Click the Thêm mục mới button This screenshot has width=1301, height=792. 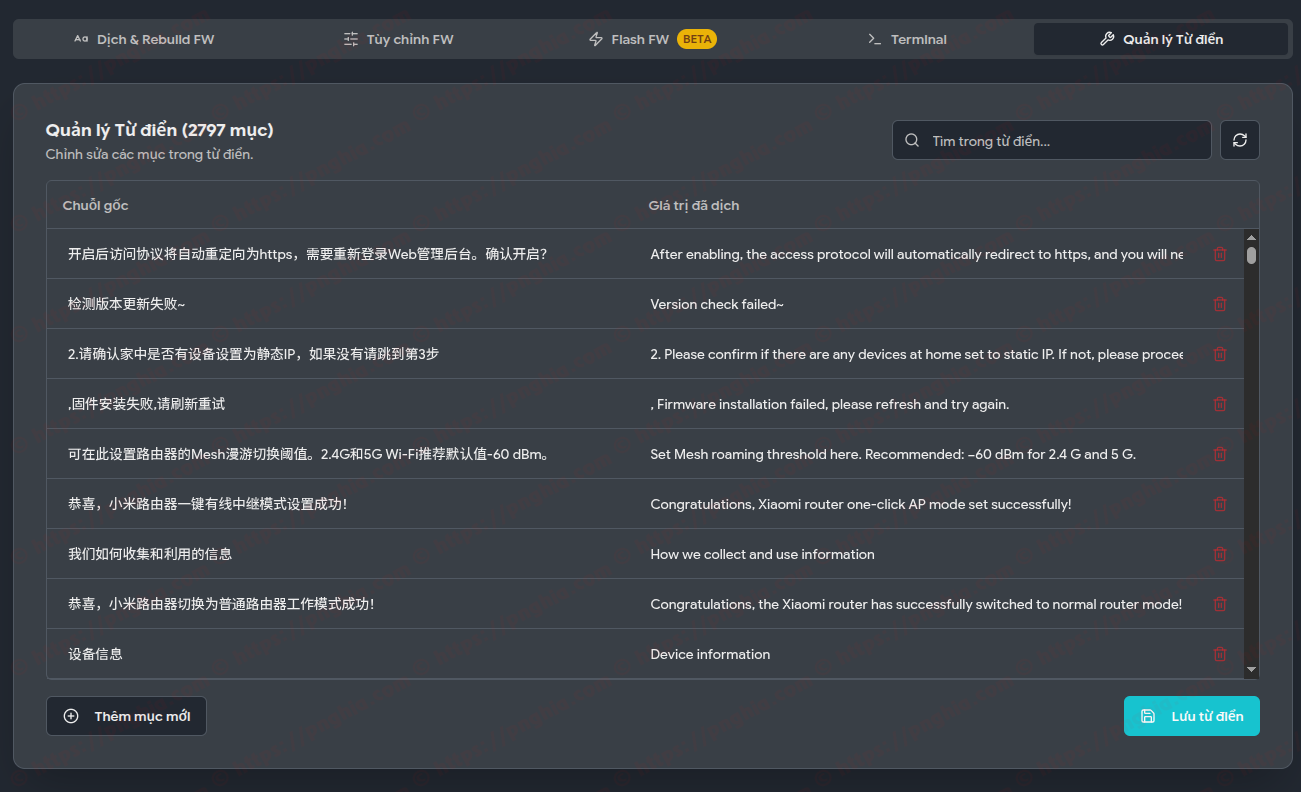pyautogui.click(x=126, y=716)
